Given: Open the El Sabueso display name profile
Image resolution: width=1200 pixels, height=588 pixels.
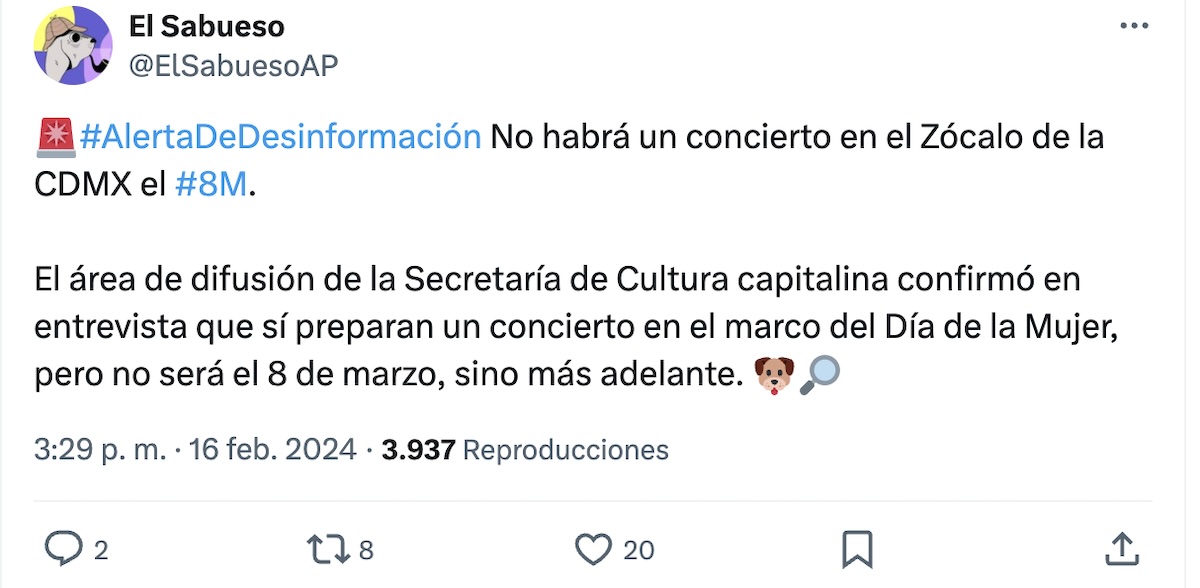Looking at the screenshot, I should (206, 27).
